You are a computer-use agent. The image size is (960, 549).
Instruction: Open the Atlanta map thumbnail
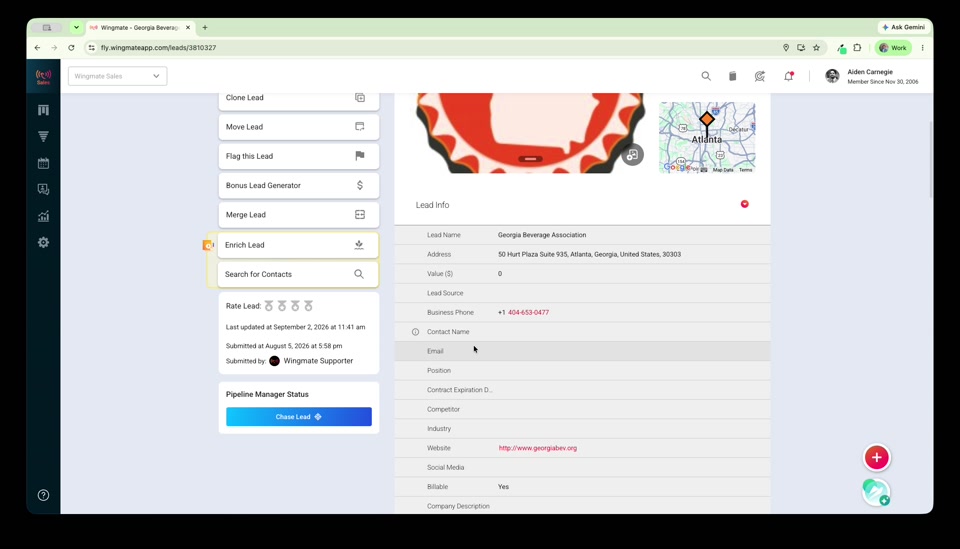click(707, 138)
